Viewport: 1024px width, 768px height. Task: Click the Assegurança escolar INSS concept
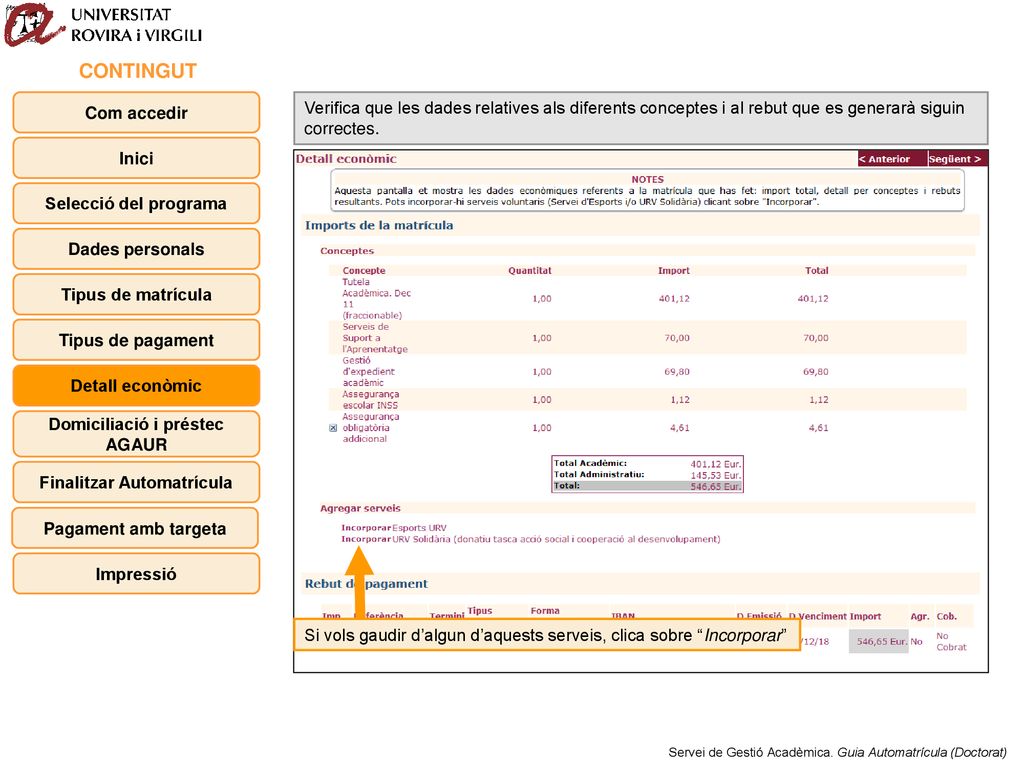click(370, 400)
